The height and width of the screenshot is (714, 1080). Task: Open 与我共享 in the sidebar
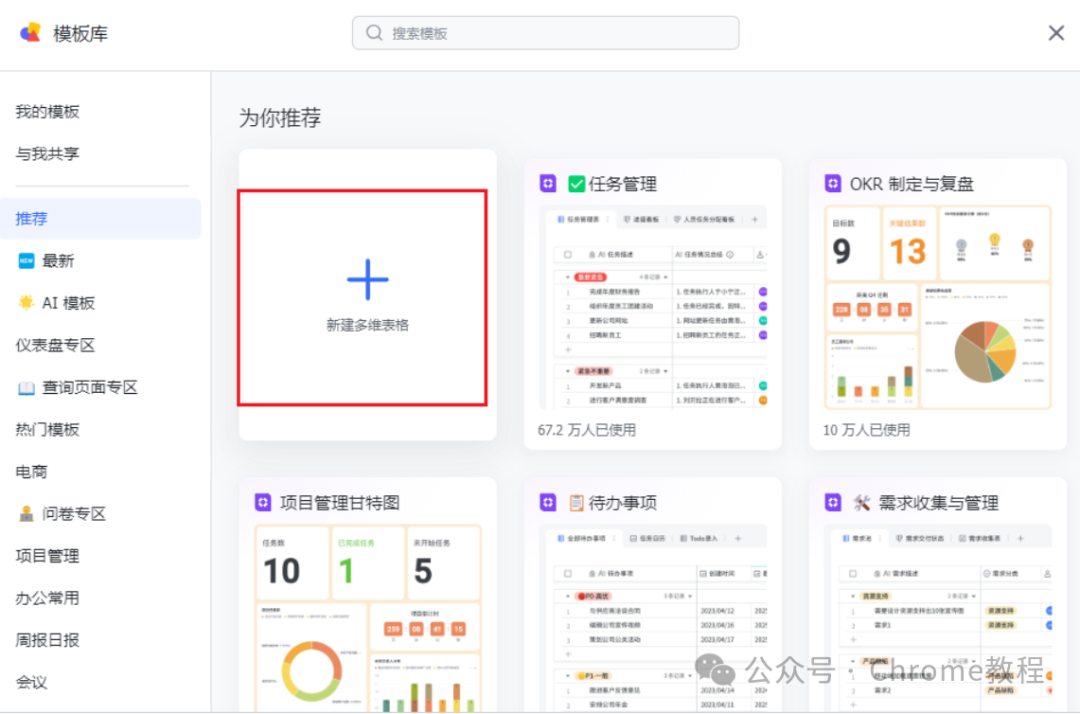tap(48, 154)
